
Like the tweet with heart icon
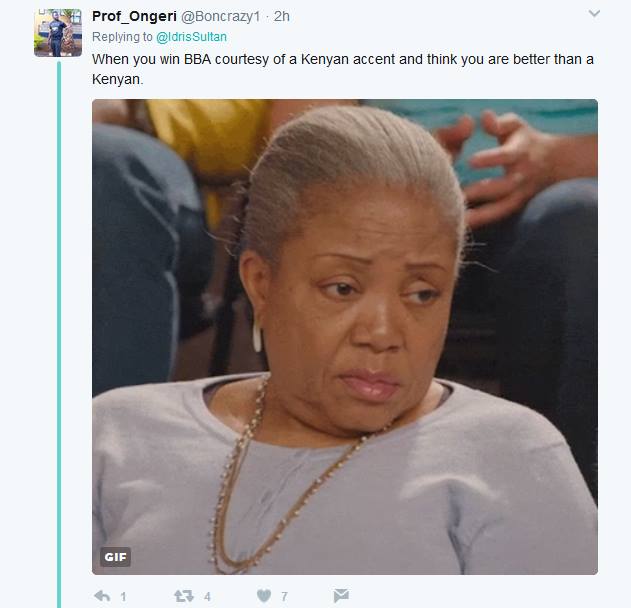tap(264, 596)
